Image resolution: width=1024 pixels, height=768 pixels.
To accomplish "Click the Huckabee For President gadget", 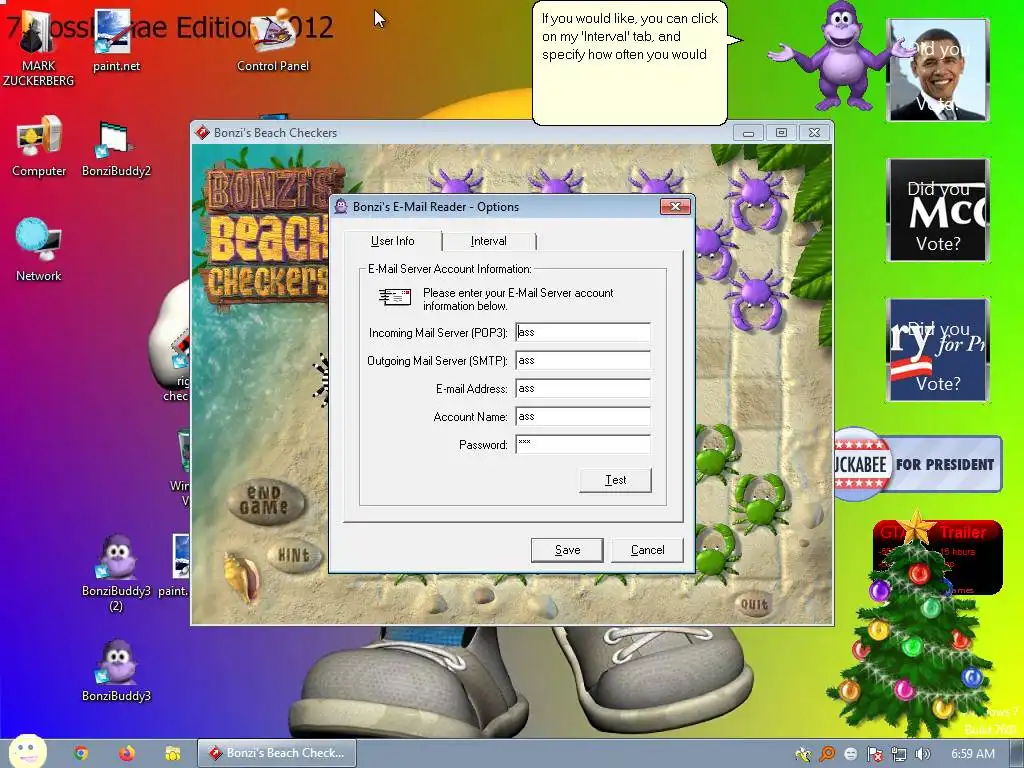I will [918, 464].
